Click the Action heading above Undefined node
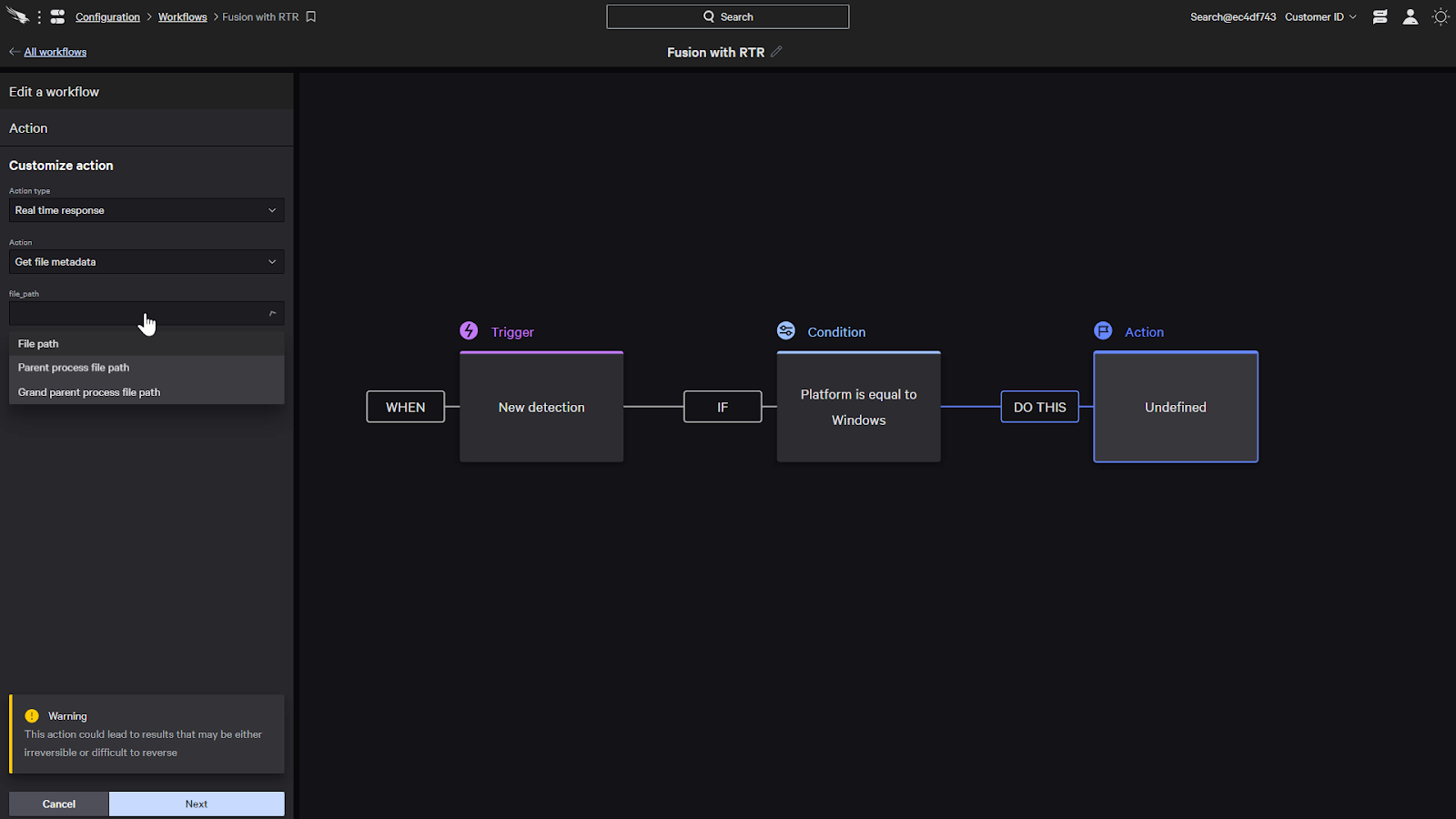1456x819 pixels. [x=1144, y=332]
